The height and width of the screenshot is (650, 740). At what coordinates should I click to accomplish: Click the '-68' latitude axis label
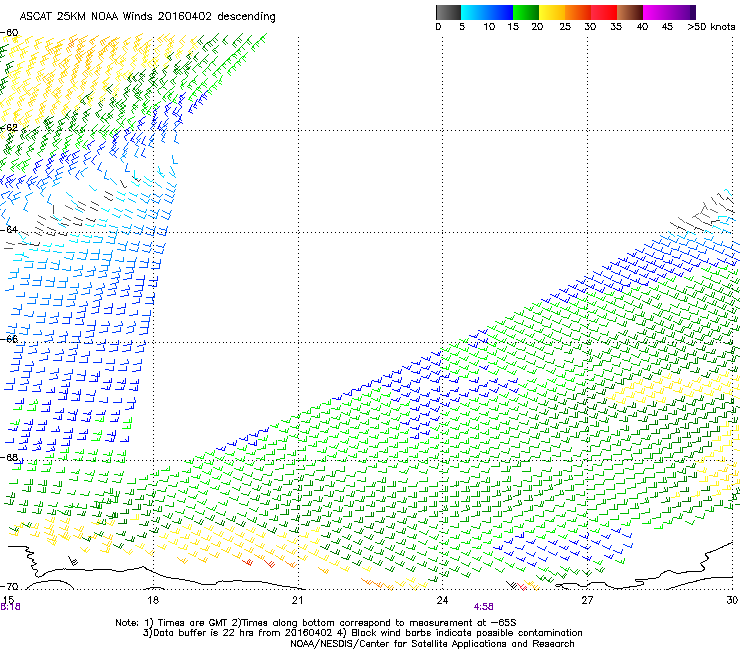tap(9, 457)
